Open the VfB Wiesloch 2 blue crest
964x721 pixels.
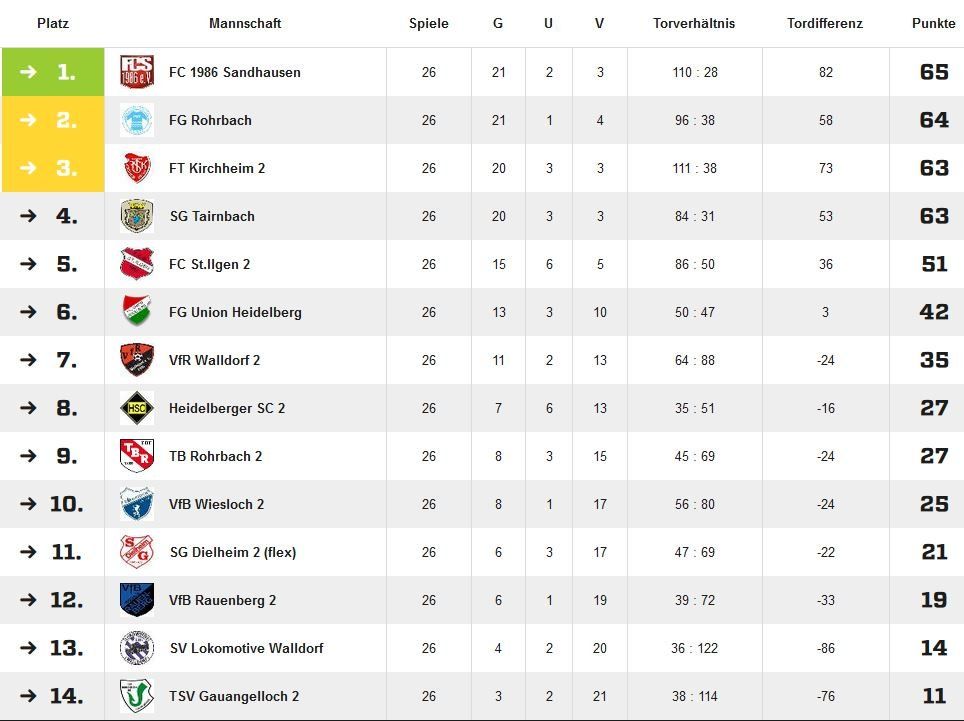coord(136,504)
